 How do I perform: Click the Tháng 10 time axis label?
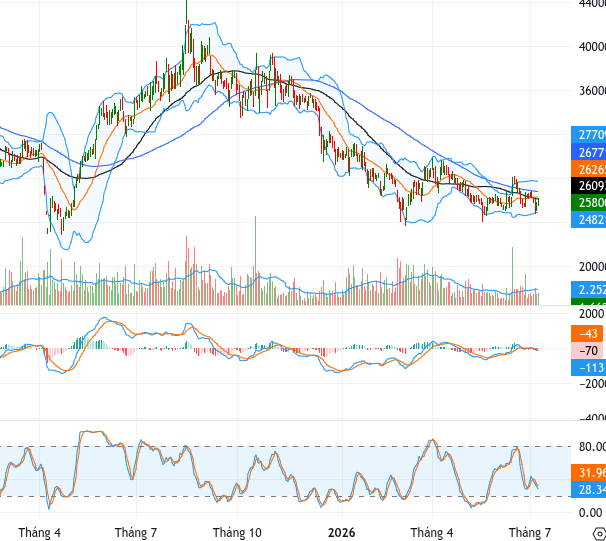pyautogui.click(x=237, y=533)
